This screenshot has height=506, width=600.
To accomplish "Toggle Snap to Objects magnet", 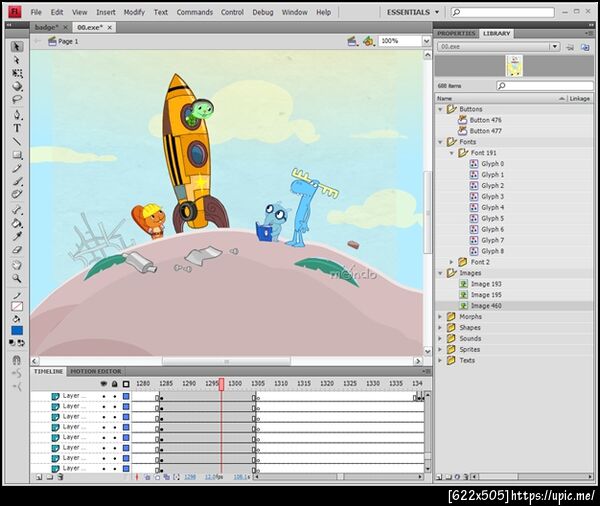I will [x=16, y=360].
